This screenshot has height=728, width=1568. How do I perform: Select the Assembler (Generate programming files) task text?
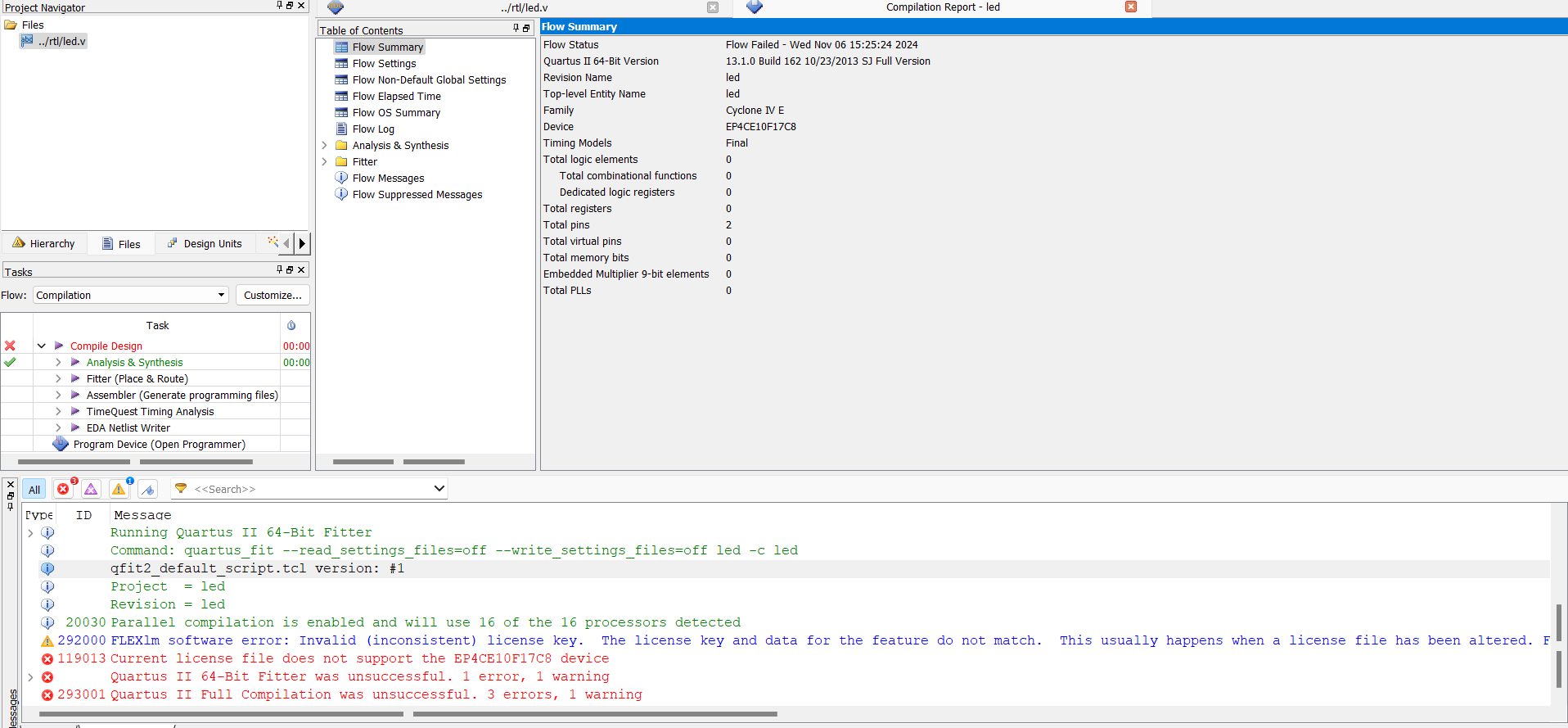[182, 395]
